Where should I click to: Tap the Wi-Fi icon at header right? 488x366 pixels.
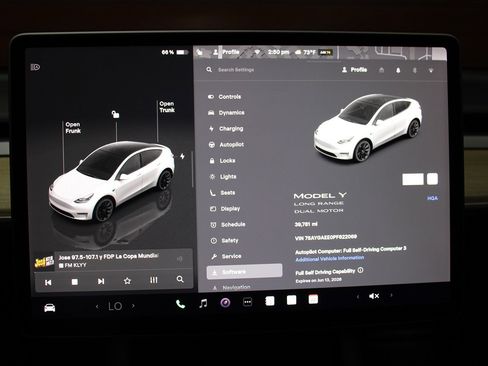[431, 70]
